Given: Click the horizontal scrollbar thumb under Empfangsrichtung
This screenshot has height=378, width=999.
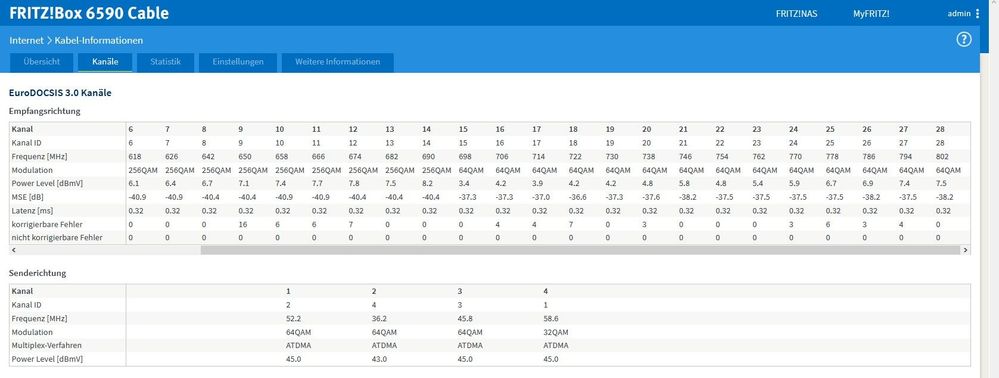Looking at the screenshot, I should [x=580, y=250].
